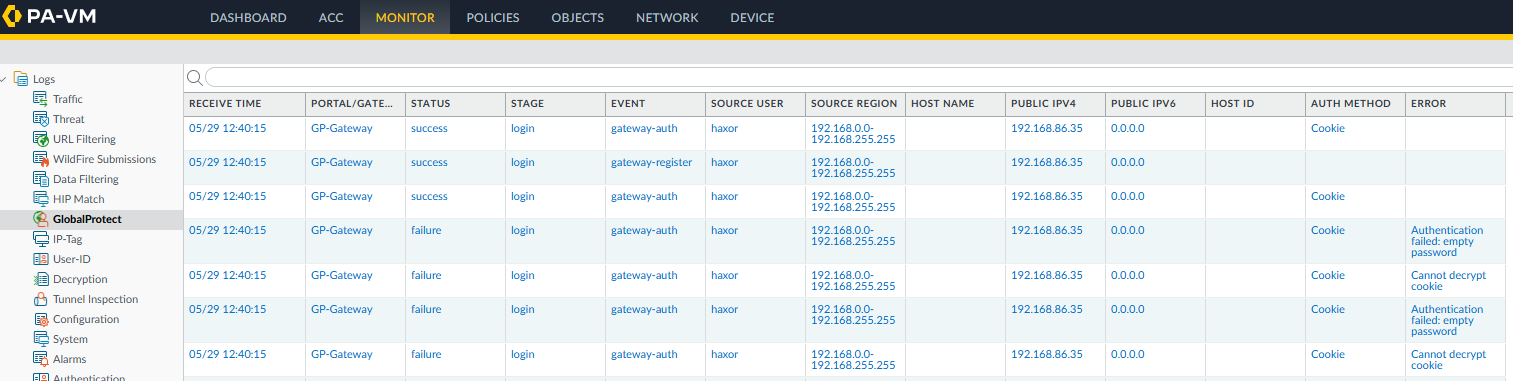
Task: Click first row public IPv4 192.168.86.35
Action: pos(1046,128)
